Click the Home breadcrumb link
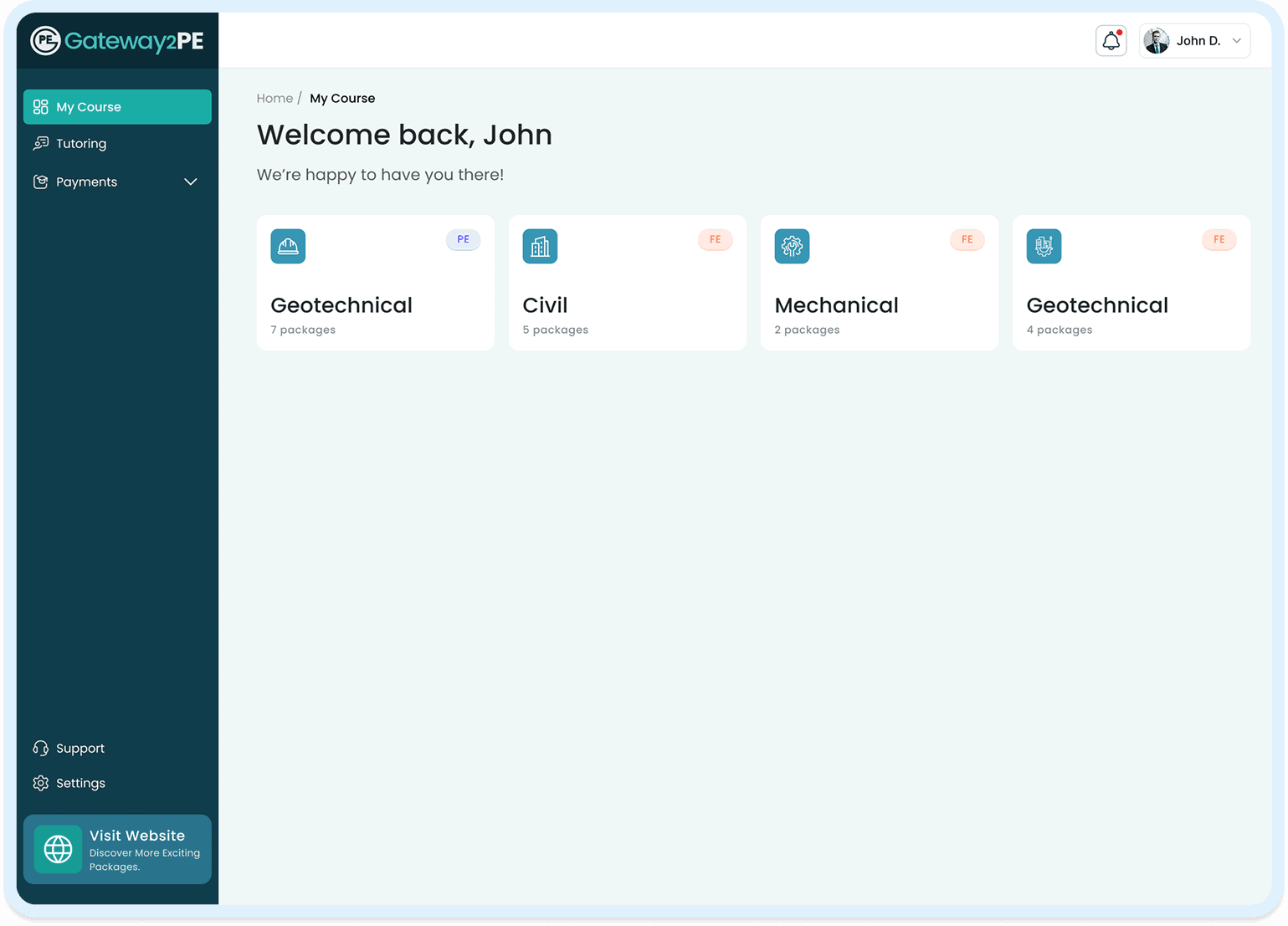The image size is (1288, 926). [x=275, y=98]
